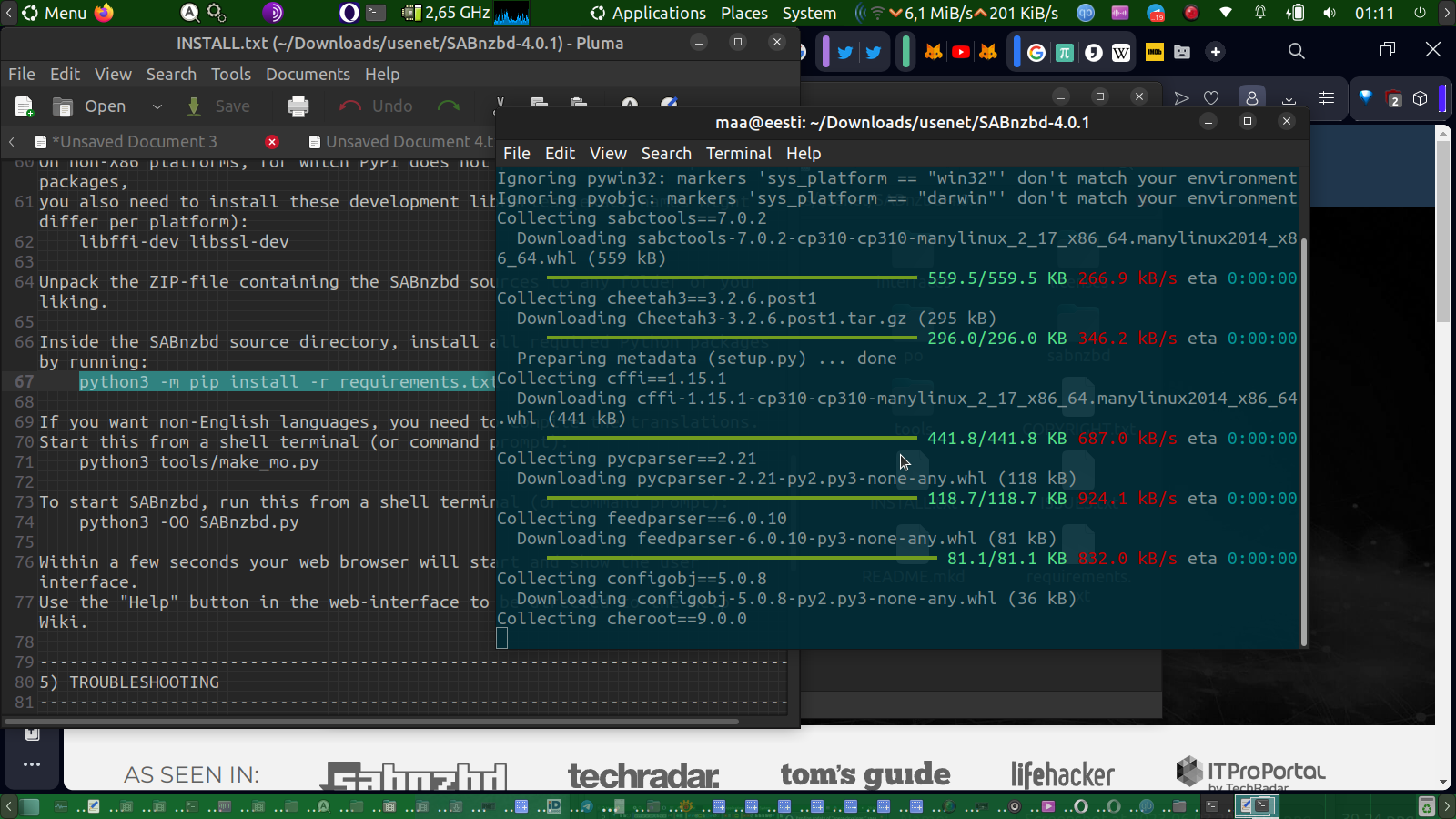The height and width of the screenshot is (819, 1456).
Task: Close the Unsaved Document 3 tab
Action: (271, 142)
